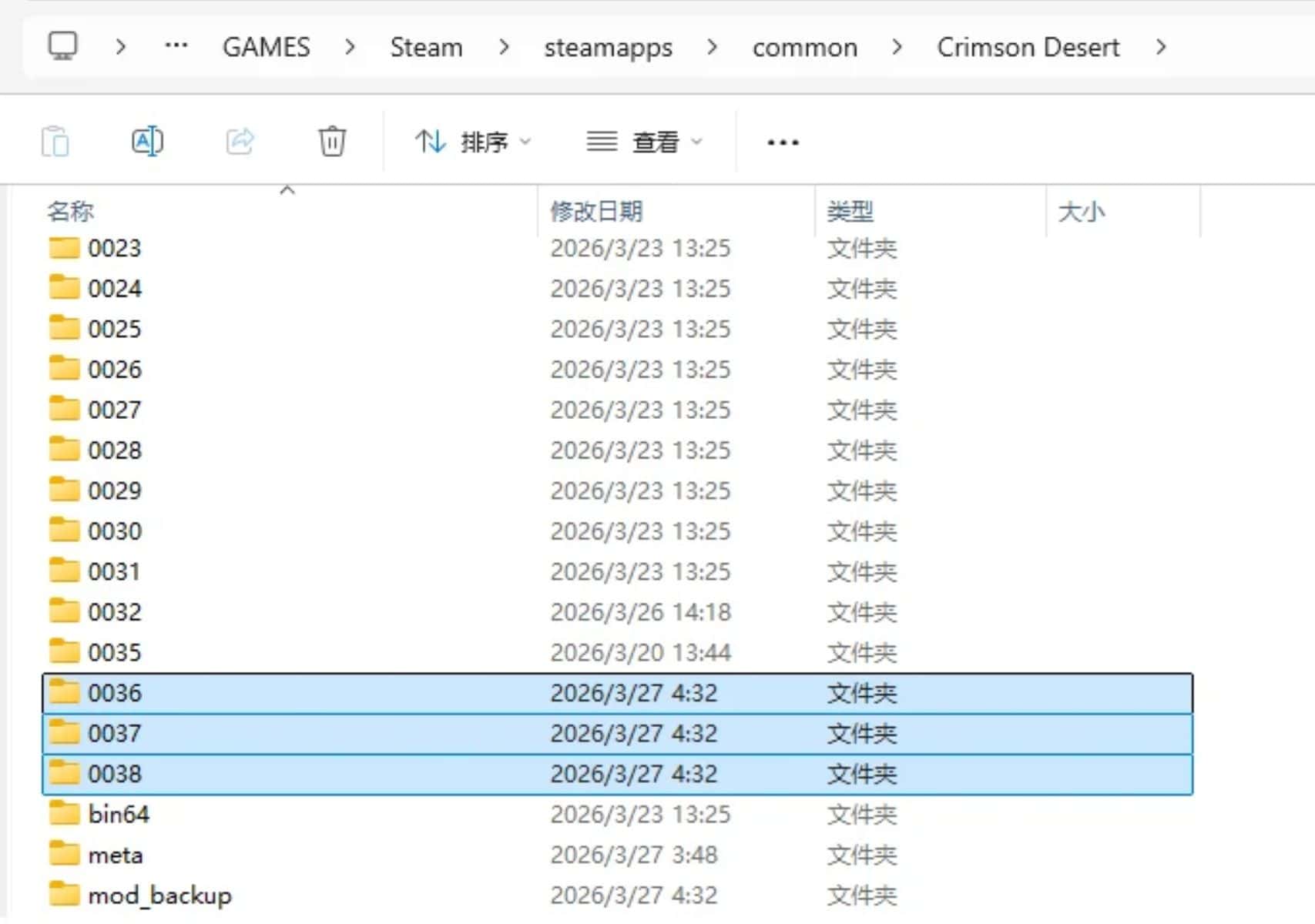Sort by 类型 column header

pos(850,211)
